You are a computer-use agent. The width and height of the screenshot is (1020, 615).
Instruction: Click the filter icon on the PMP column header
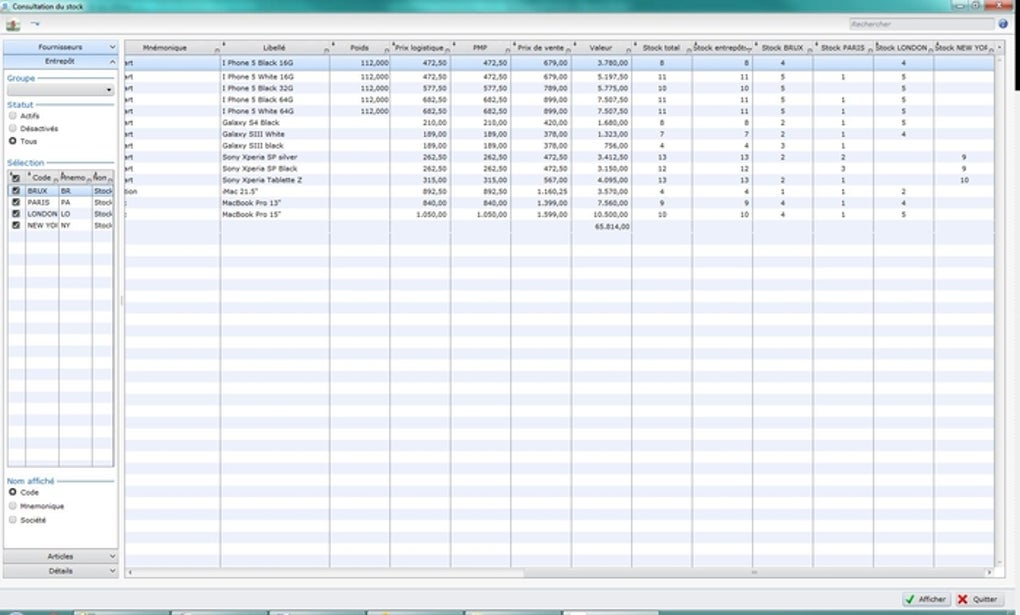pyautogui.click(x=508, y=48)
